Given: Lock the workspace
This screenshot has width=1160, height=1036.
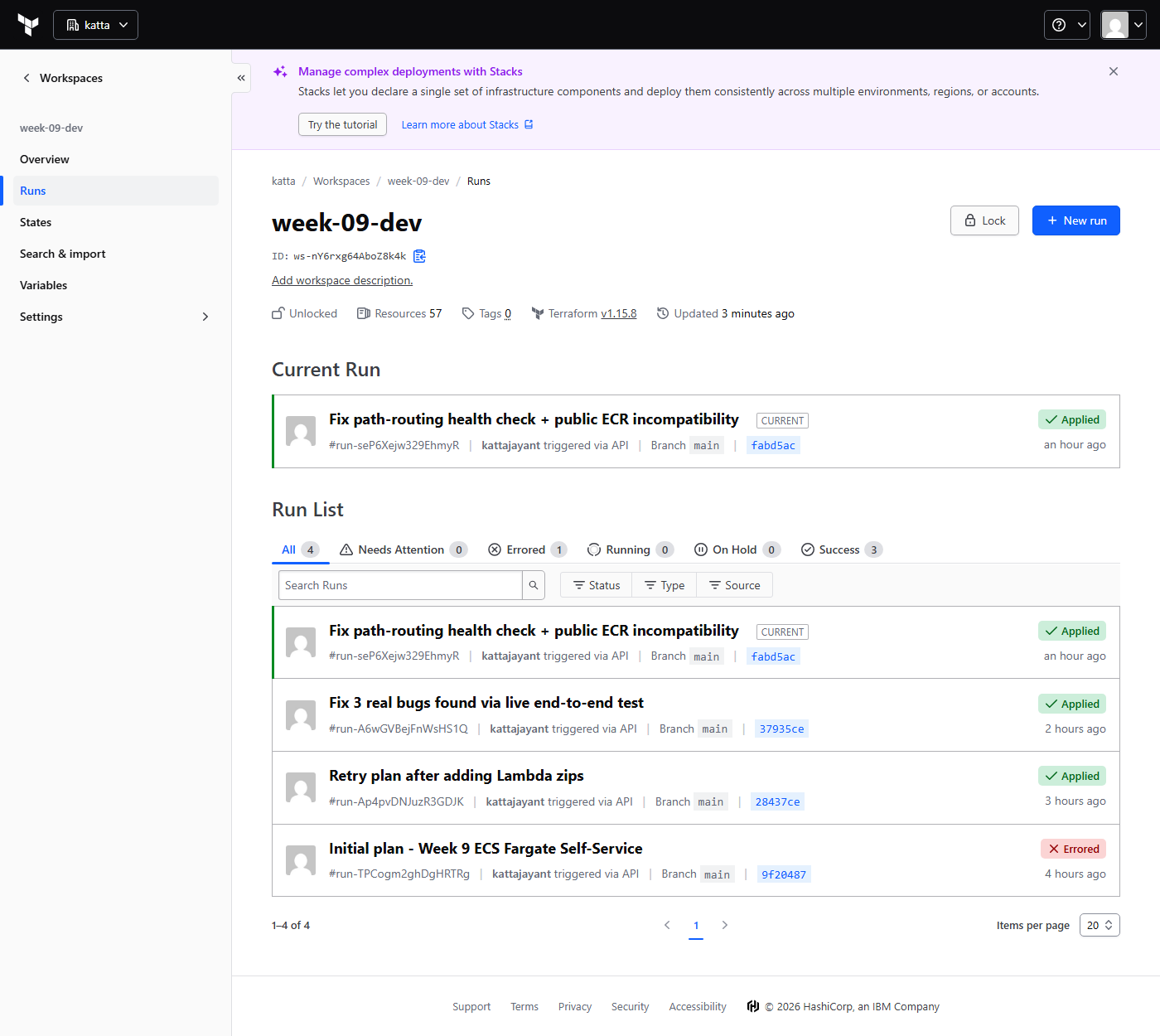Looking at the screenshot, I should [x=984, y=220].
